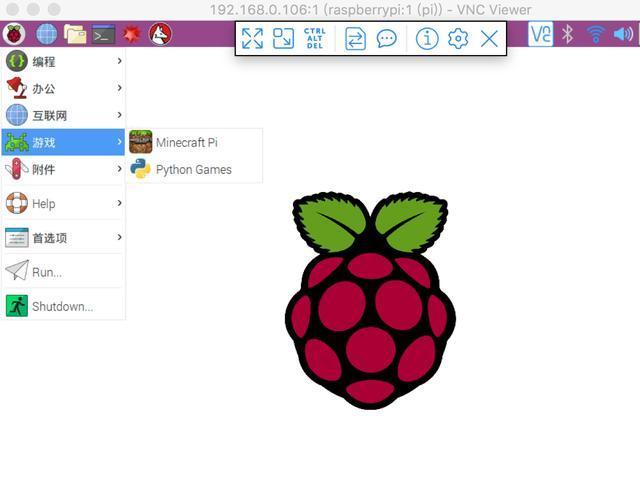The image size is (640, 489).
Task: Launch Minecraft Pi from the games submenu
Action: (x=195, y=142)
